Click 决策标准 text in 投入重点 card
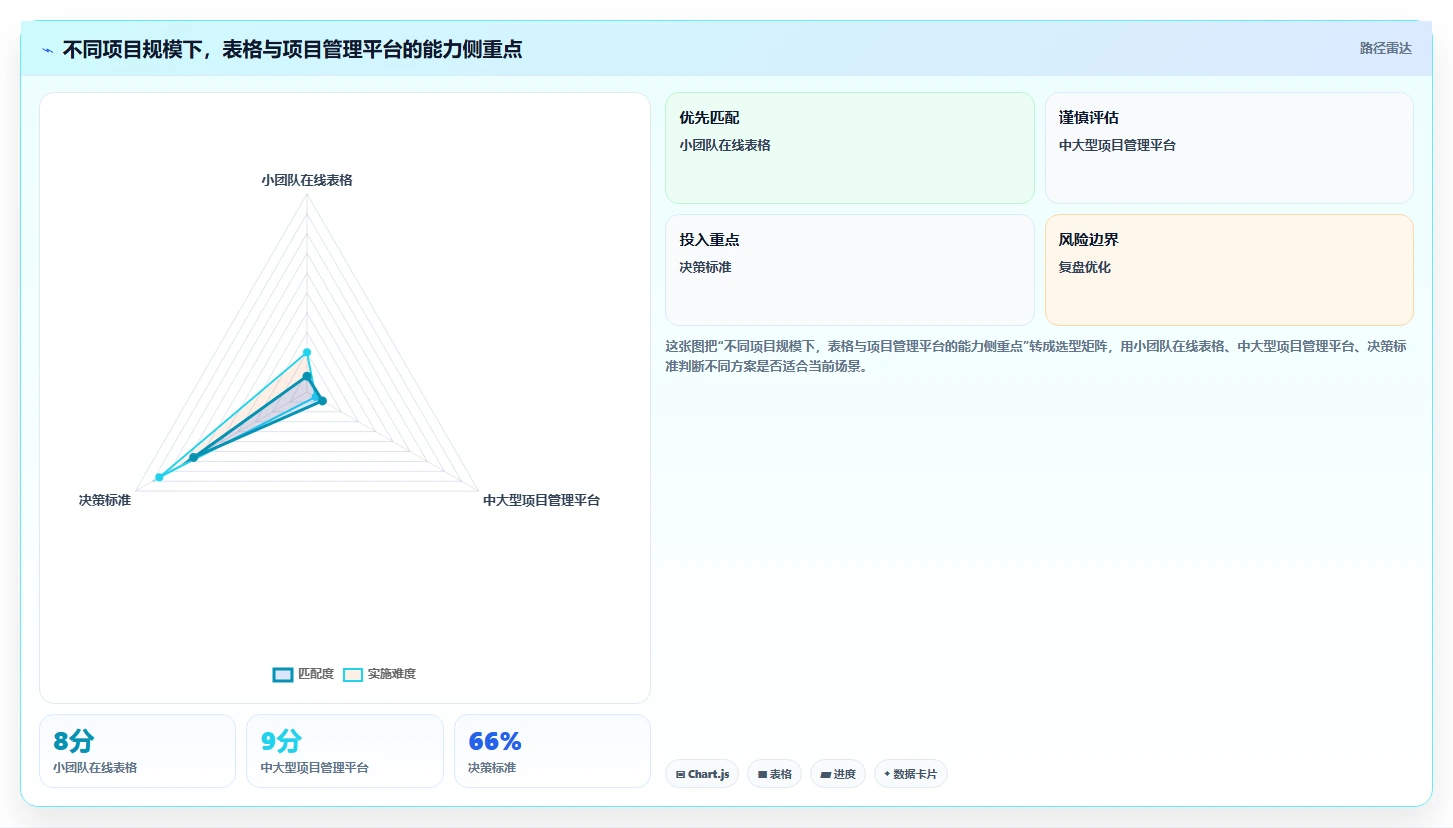 coord(705,267)
